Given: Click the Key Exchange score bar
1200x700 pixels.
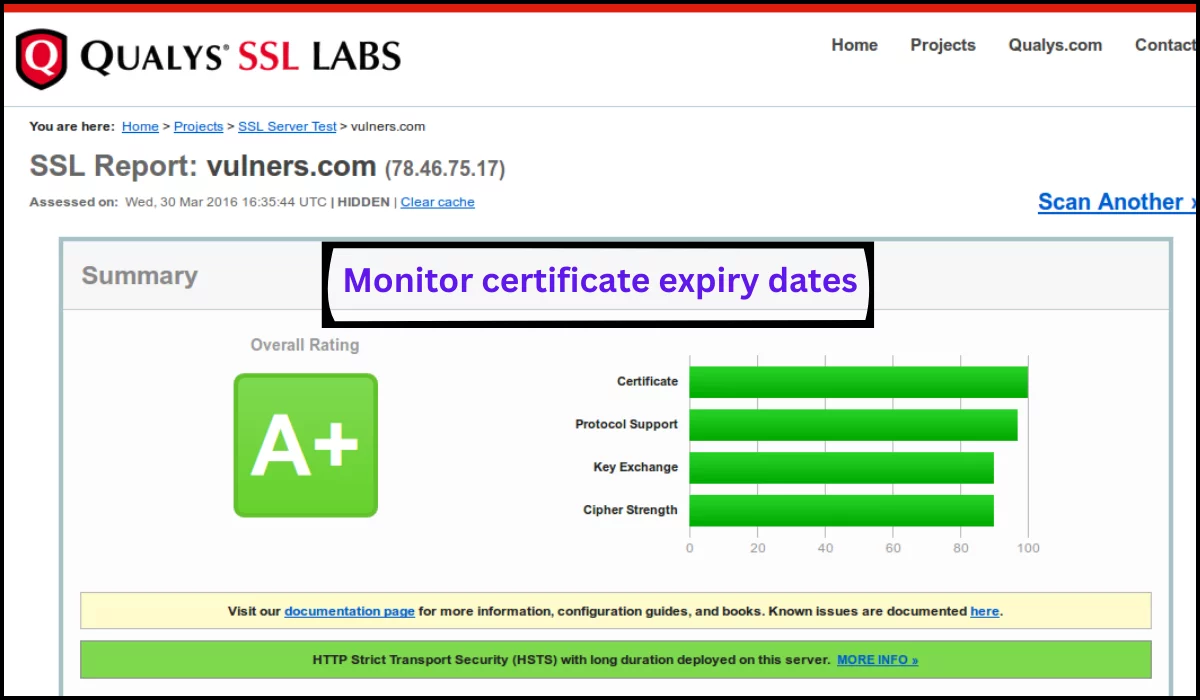Looking at the screenshot, I should (x=841, y=468).
